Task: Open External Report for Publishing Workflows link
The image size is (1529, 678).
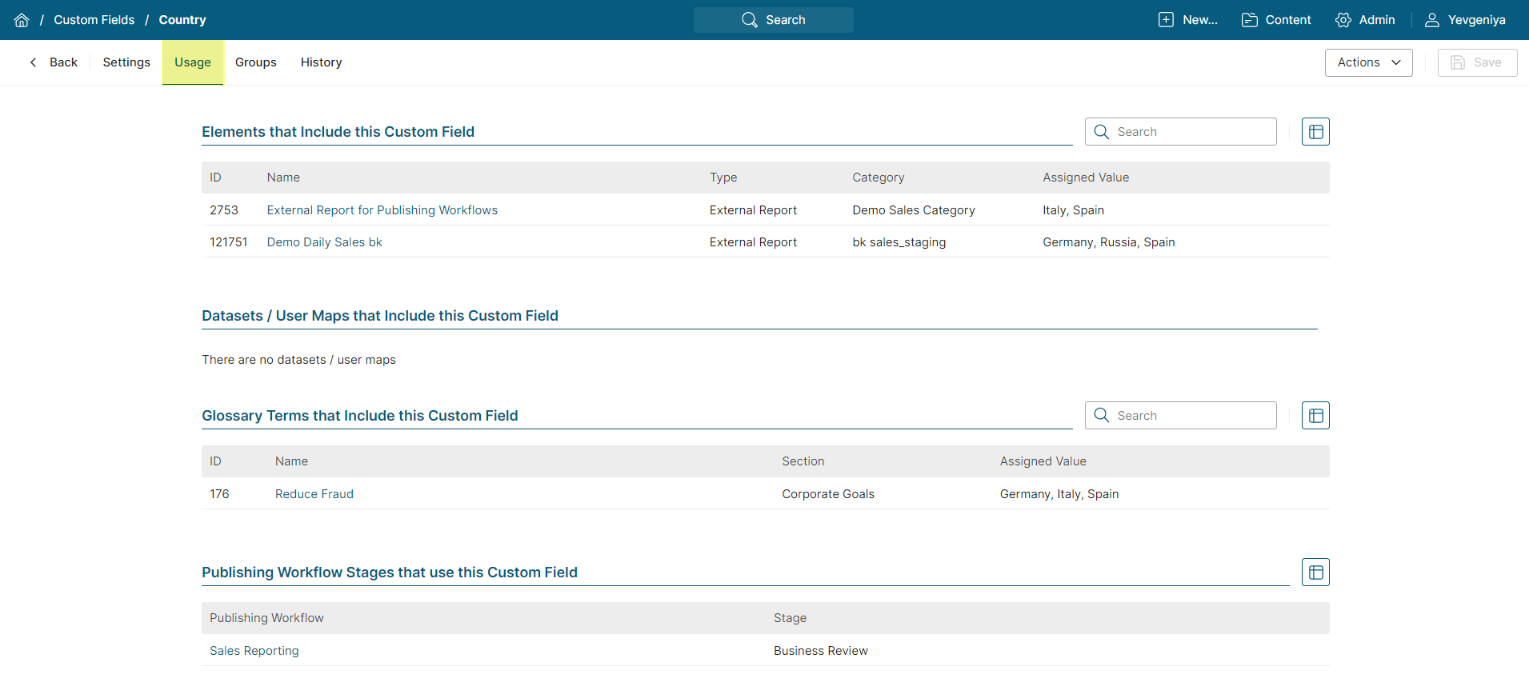Action: click(x=382, y=210)
